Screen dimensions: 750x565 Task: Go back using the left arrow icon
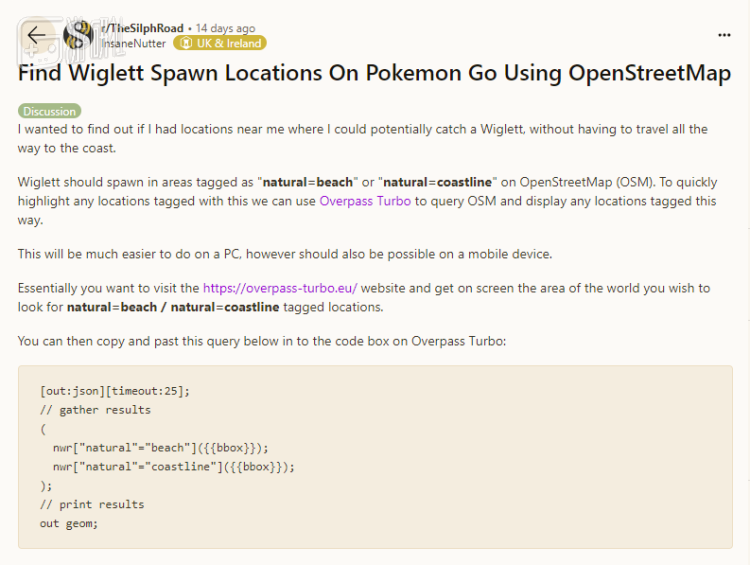pos(36,35)
